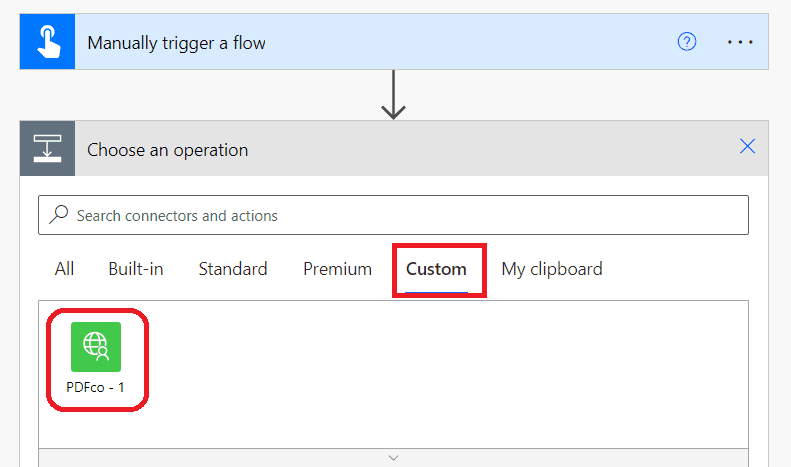Open help for the manual trigger
The image size is (791, 467).
pos(686,42)
